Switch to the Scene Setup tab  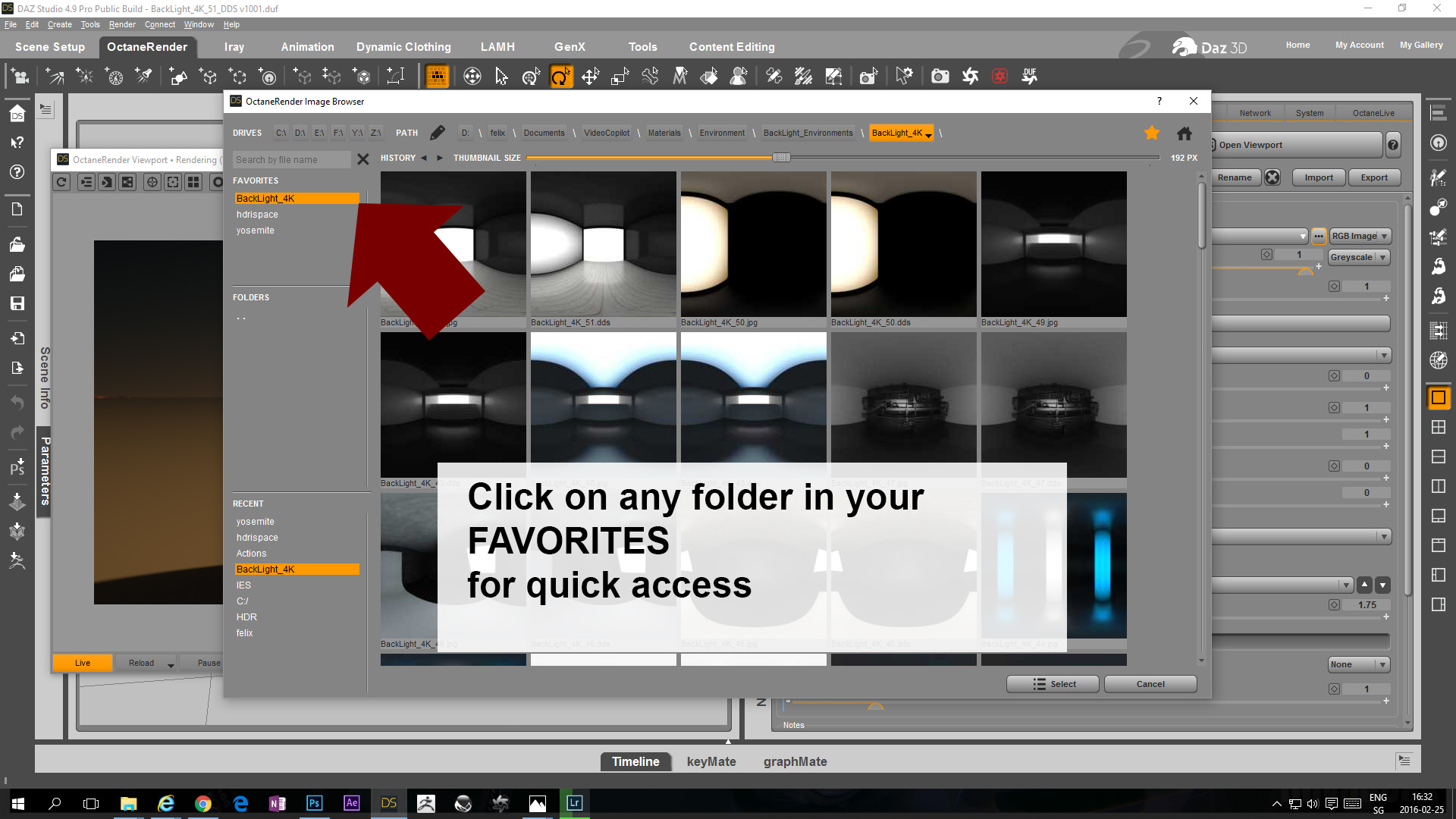50,47
